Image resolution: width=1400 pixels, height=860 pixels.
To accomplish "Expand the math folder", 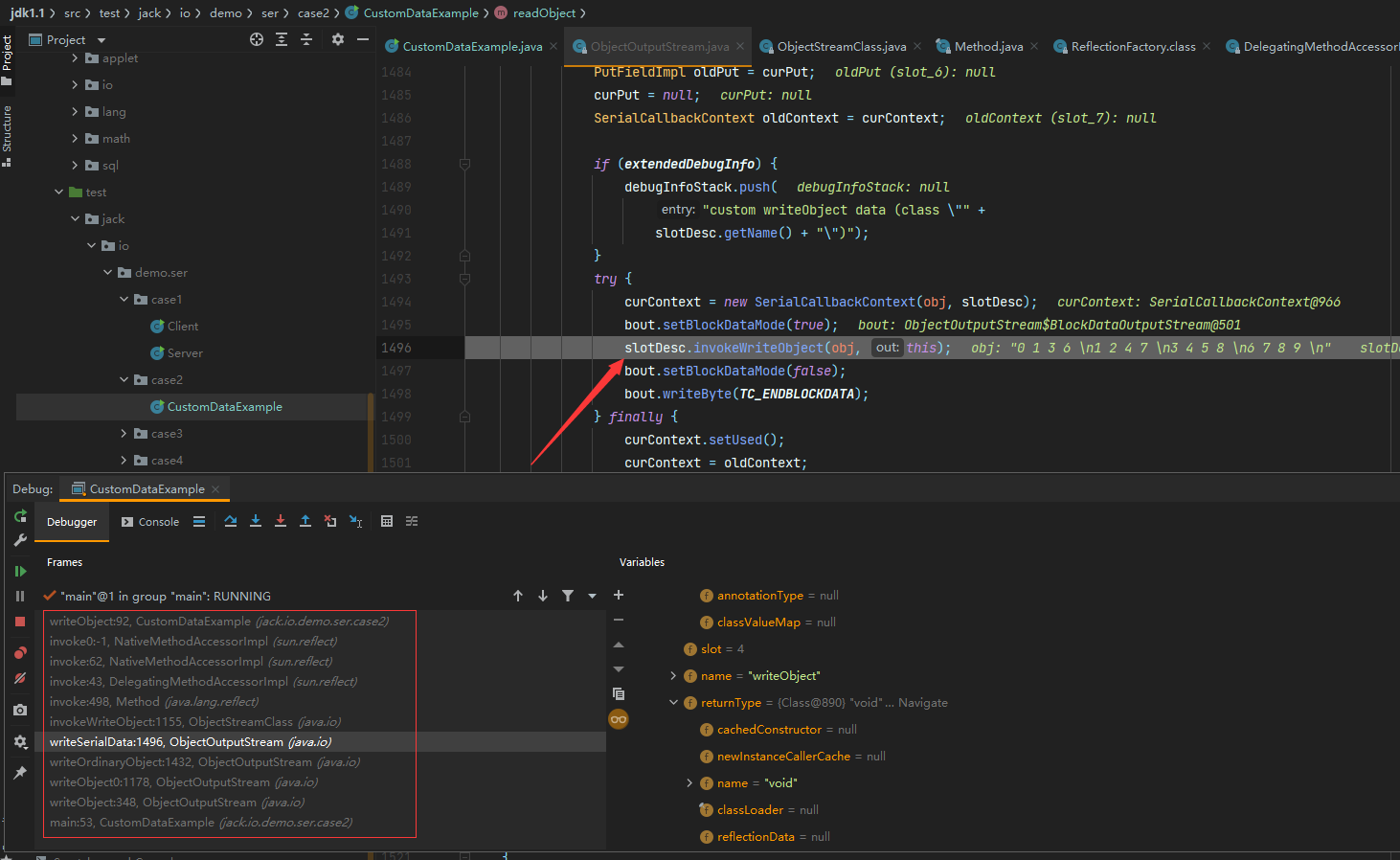I will (x=76, y=139).
